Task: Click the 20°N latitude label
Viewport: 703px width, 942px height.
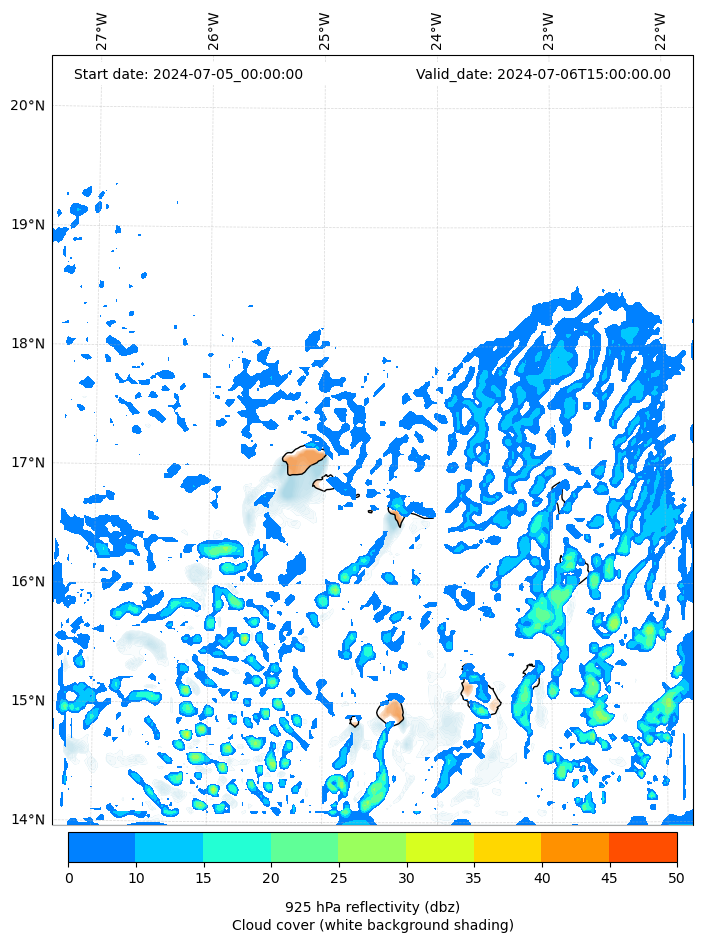Action: (28, 106)
